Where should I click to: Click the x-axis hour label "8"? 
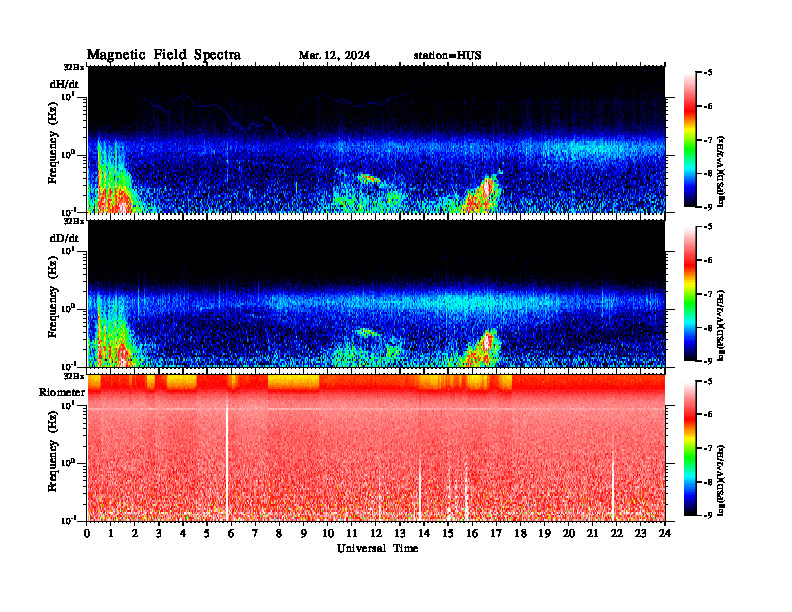coord(279,534)
